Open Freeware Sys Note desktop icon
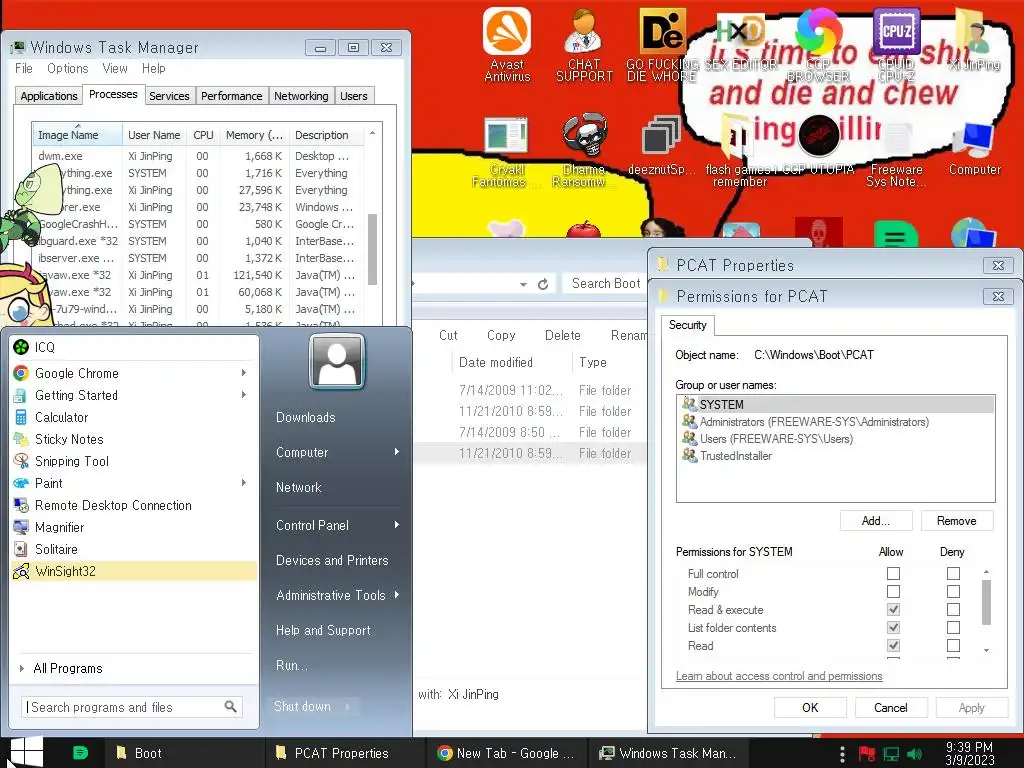 coord(896,153)
